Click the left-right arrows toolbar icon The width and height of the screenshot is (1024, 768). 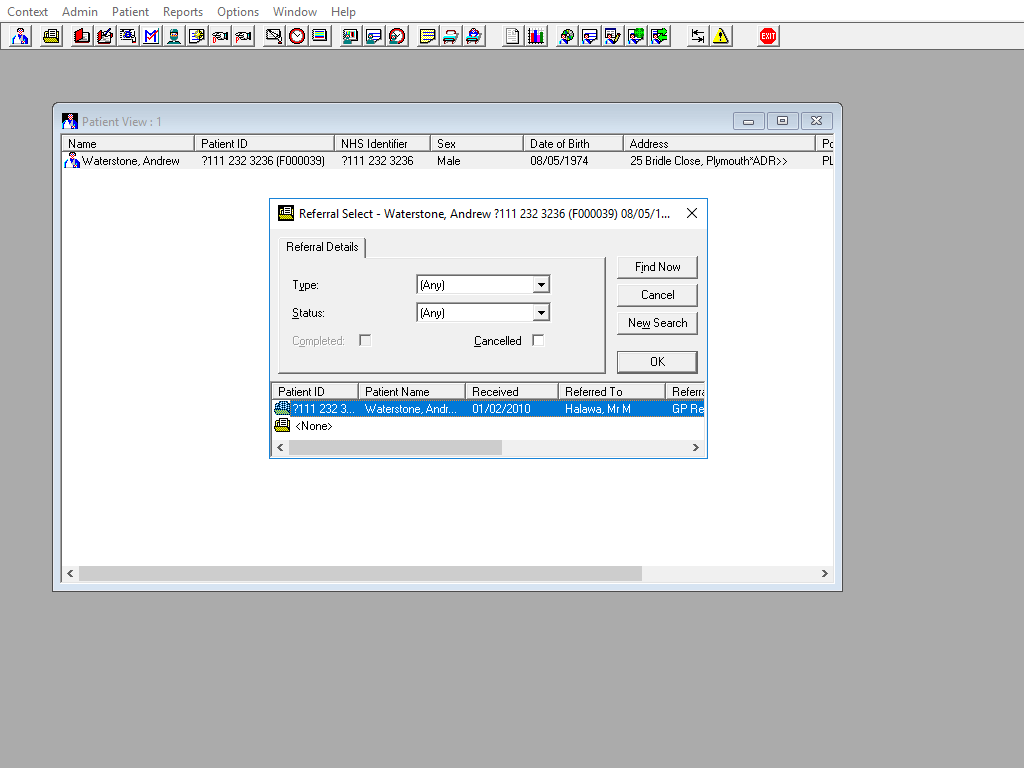pos(697,36)
